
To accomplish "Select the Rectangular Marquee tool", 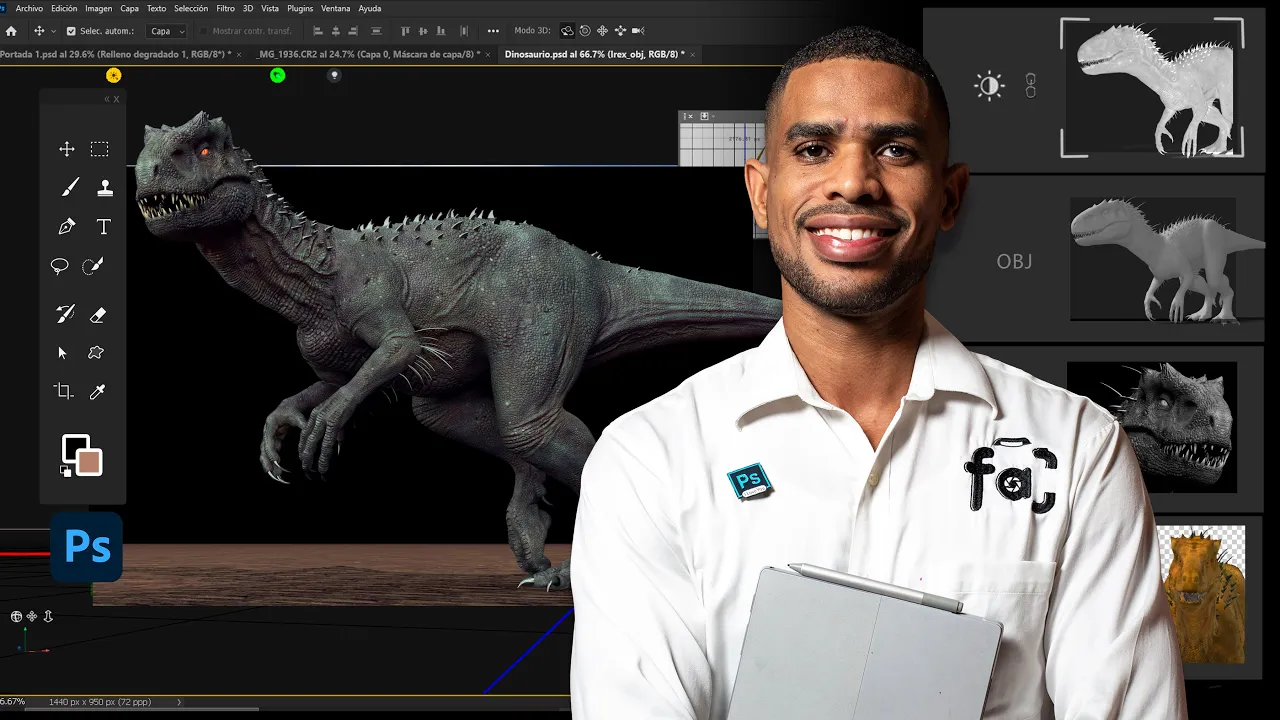I will click(x=99, y=149).
